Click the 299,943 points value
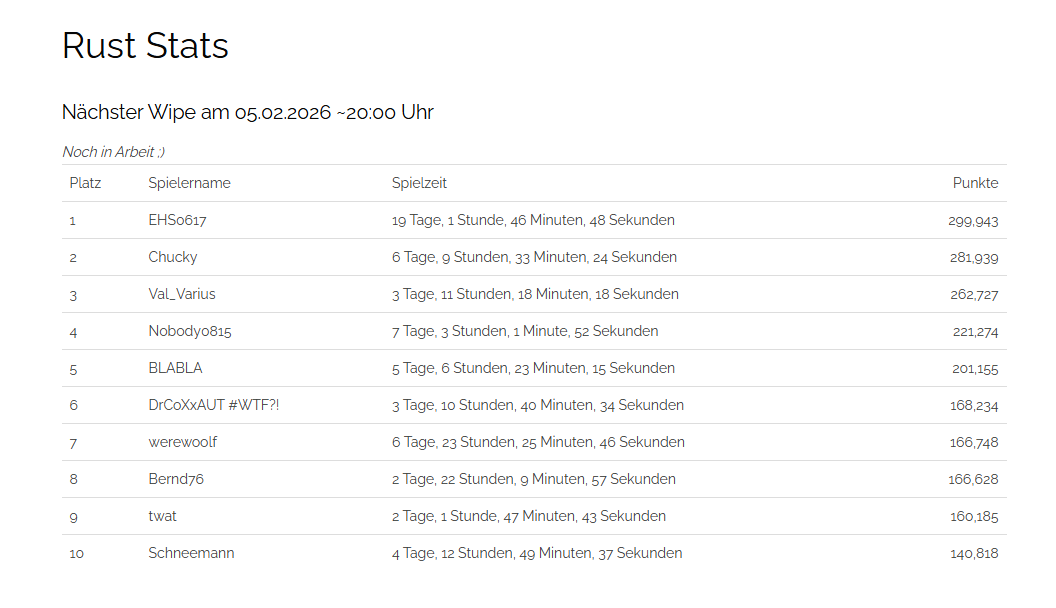 tap(973, 221)
